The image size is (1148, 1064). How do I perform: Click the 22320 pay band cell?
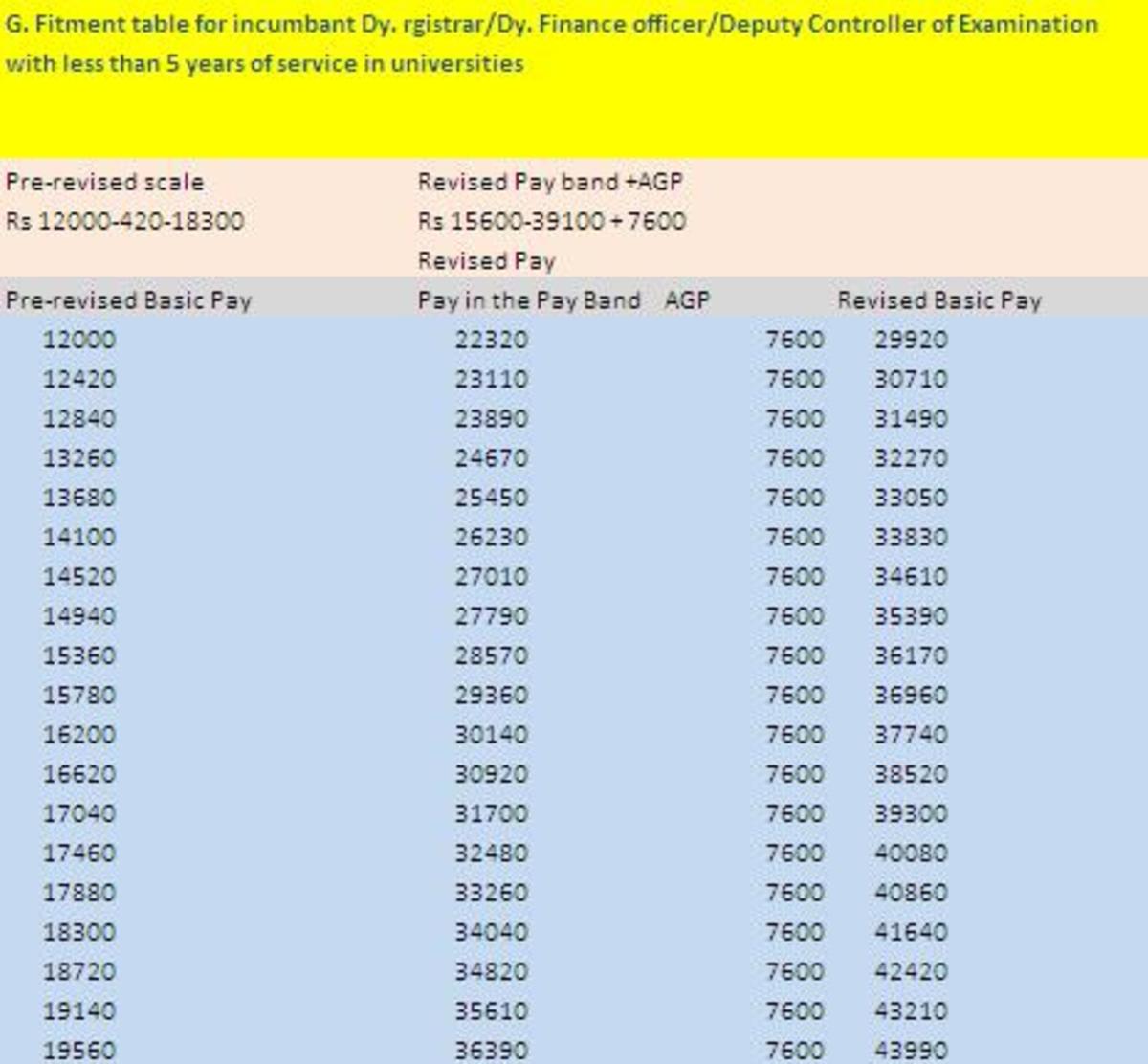click(490, 339)
